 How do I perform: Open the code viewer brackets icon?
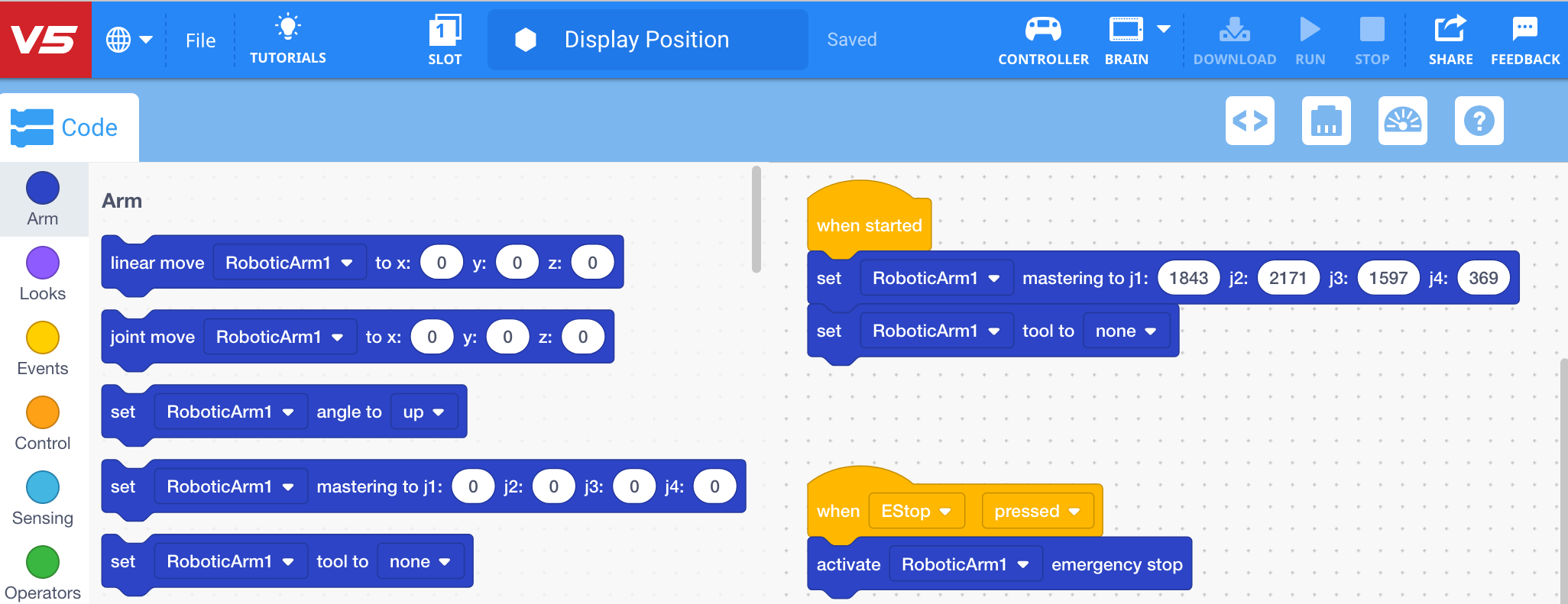1249,121
